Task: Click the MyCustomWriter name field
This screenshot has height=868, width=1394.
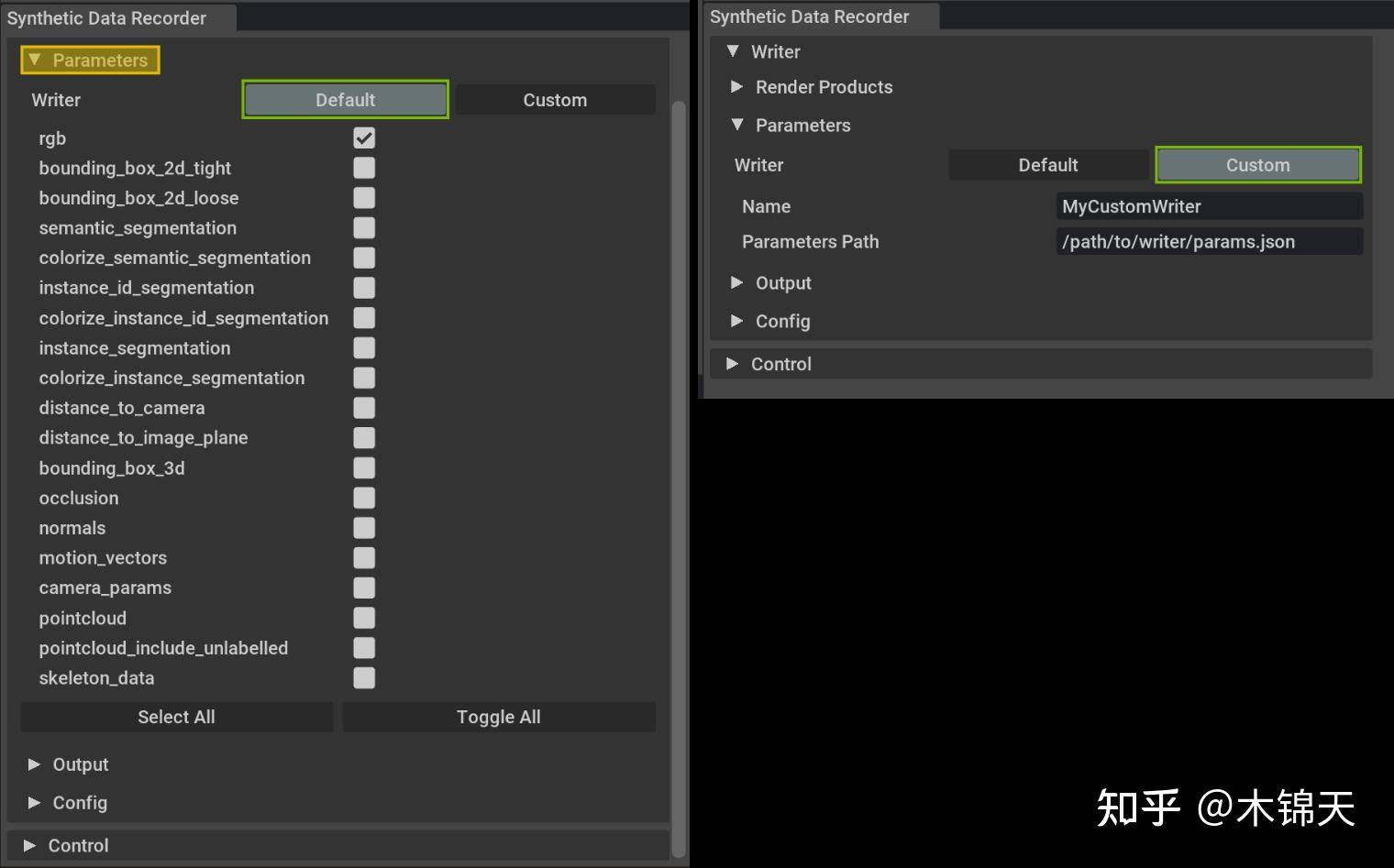Action: point(1209,205)
